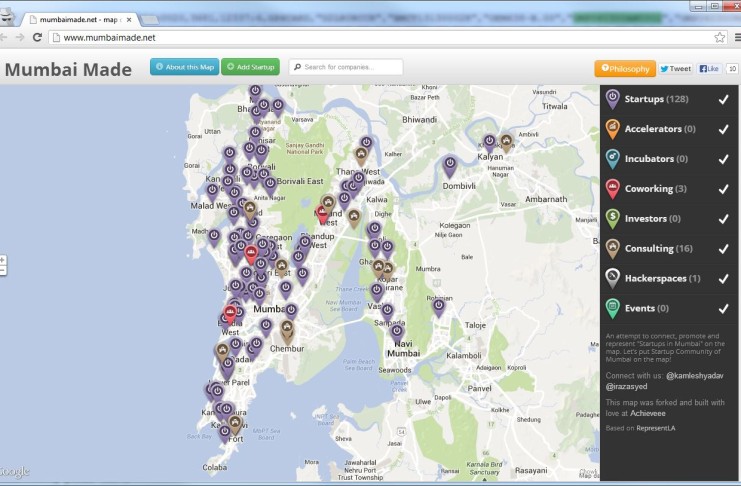Viewport: 741px width, 486px height.
Task: Click the Consulting category pin icon
Action: (x=612, y=248)
